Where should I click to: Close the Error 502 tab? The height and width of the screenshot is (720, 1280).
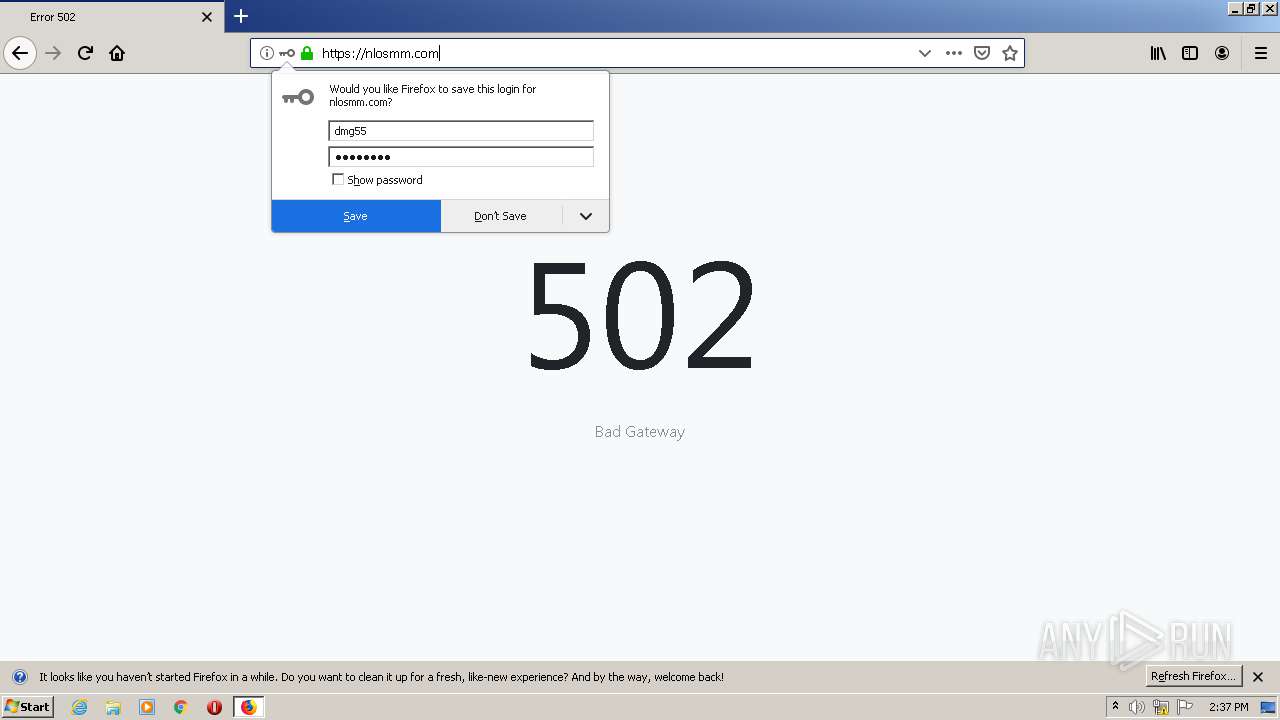(207, 17)
